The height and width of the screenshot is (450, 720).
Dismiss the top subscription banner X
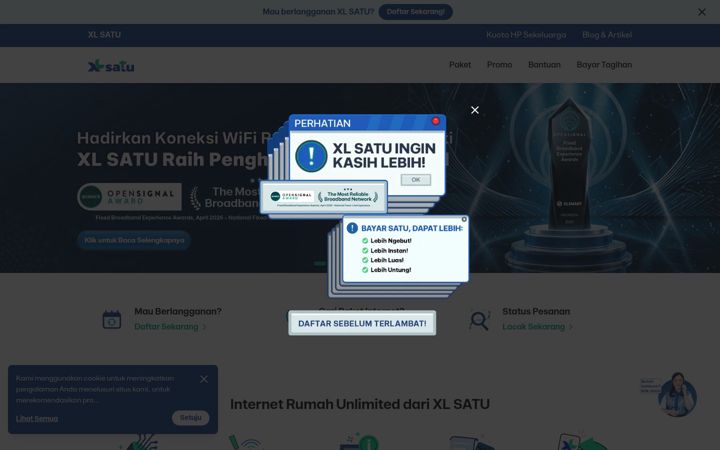tap(702, 12)
